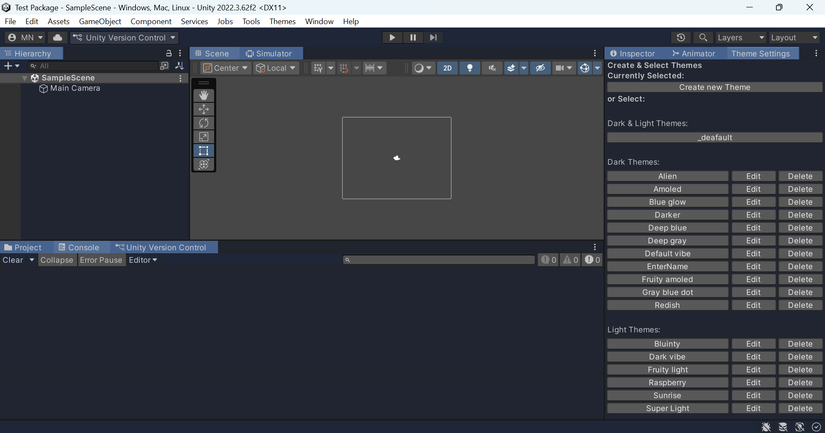Click the Gizmos globe icon

click(585, 68)
